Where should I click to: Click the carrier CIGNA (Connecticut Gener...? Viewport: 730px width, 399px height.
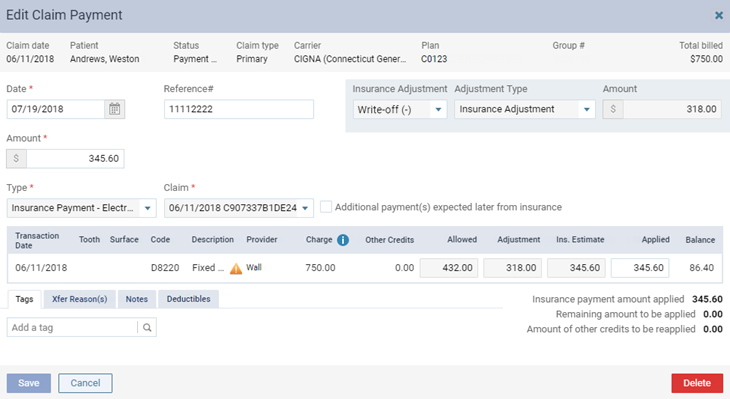tap(350, 59)
